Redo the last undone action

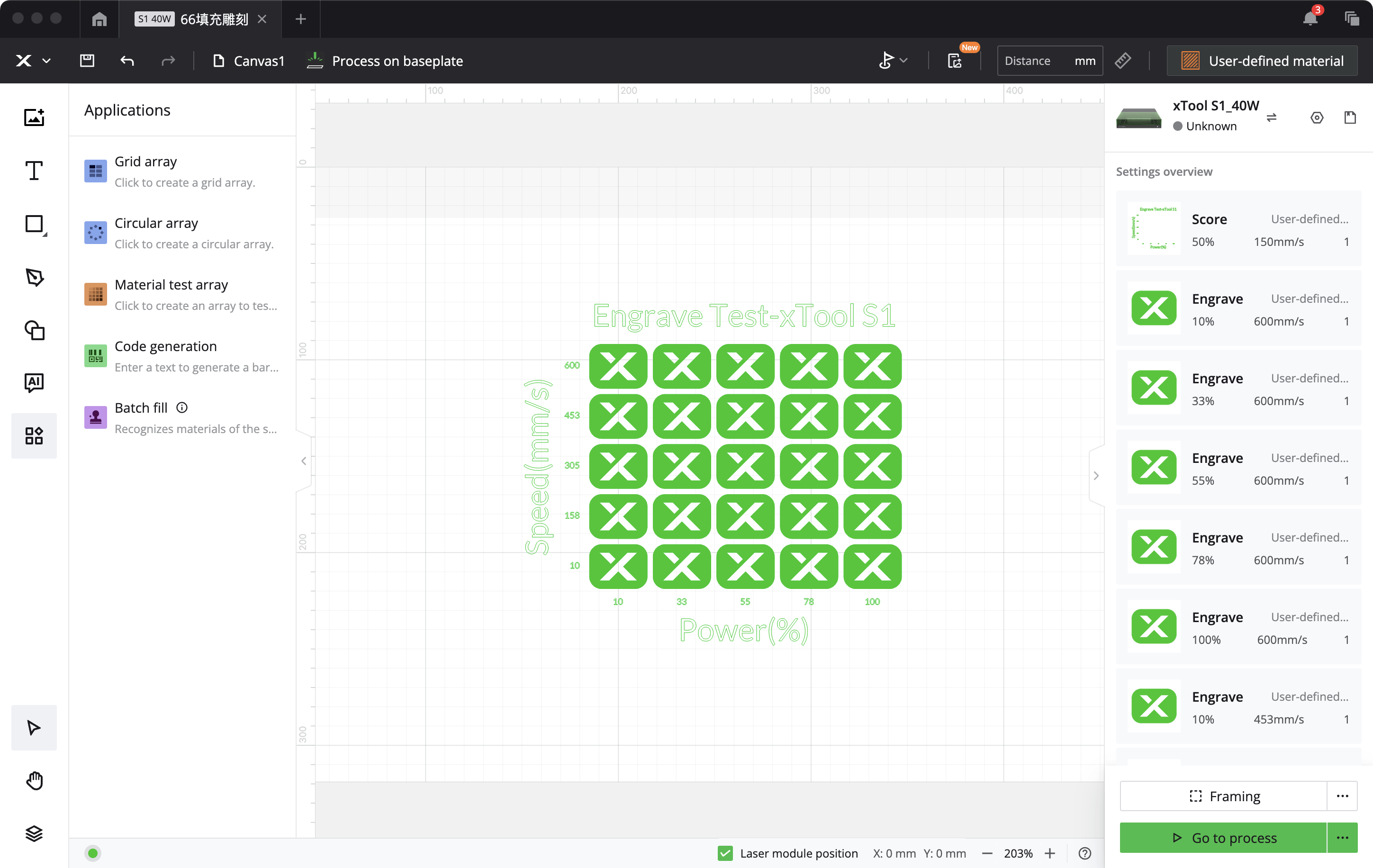168,61
